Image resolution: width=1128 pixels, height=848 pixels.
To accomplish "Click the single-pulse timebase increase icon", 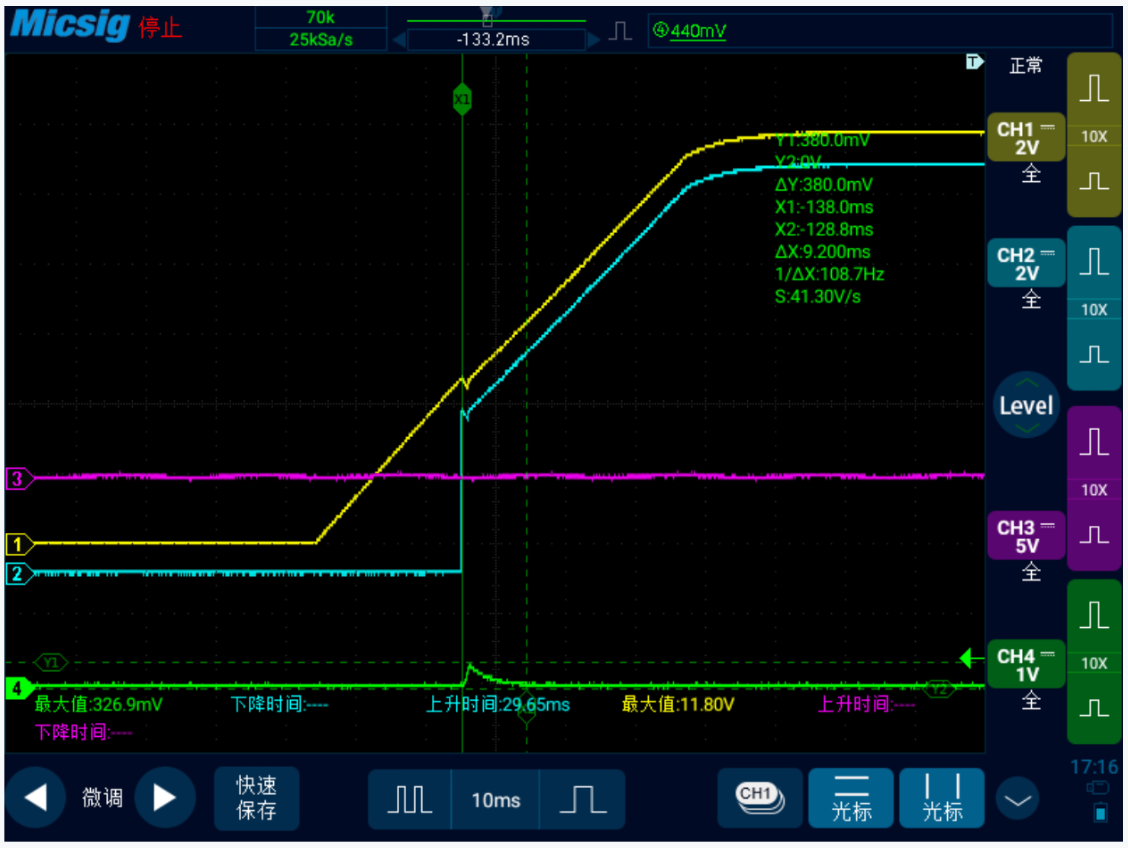I will point(583,799).
